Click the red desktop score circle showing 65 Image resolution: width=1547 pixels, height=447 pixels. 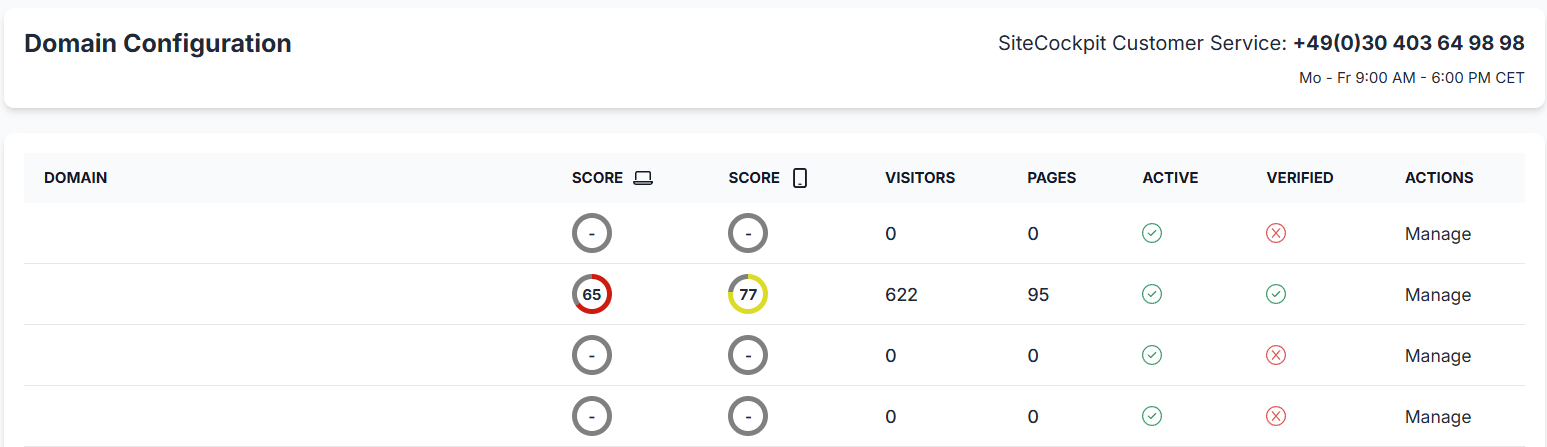[x=592, y=294]
